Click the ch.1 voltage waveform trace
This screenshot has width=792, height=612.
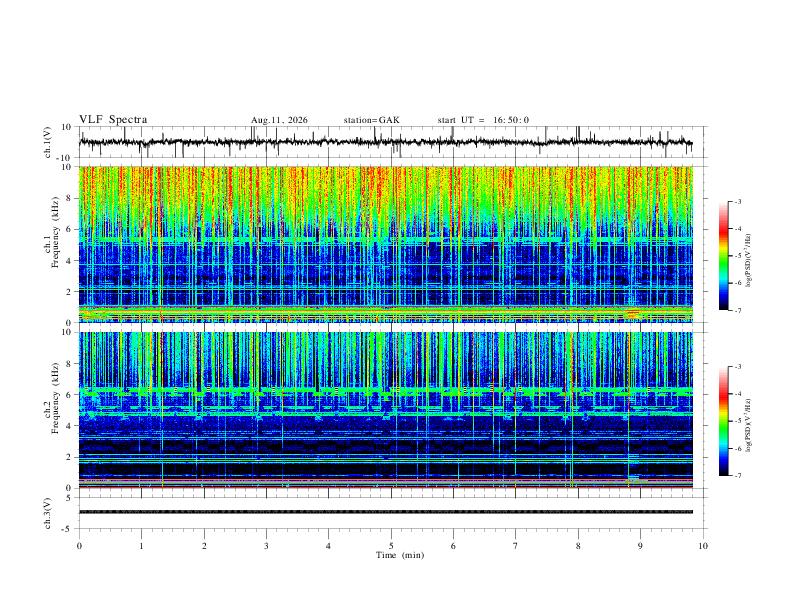click(385, 142)
